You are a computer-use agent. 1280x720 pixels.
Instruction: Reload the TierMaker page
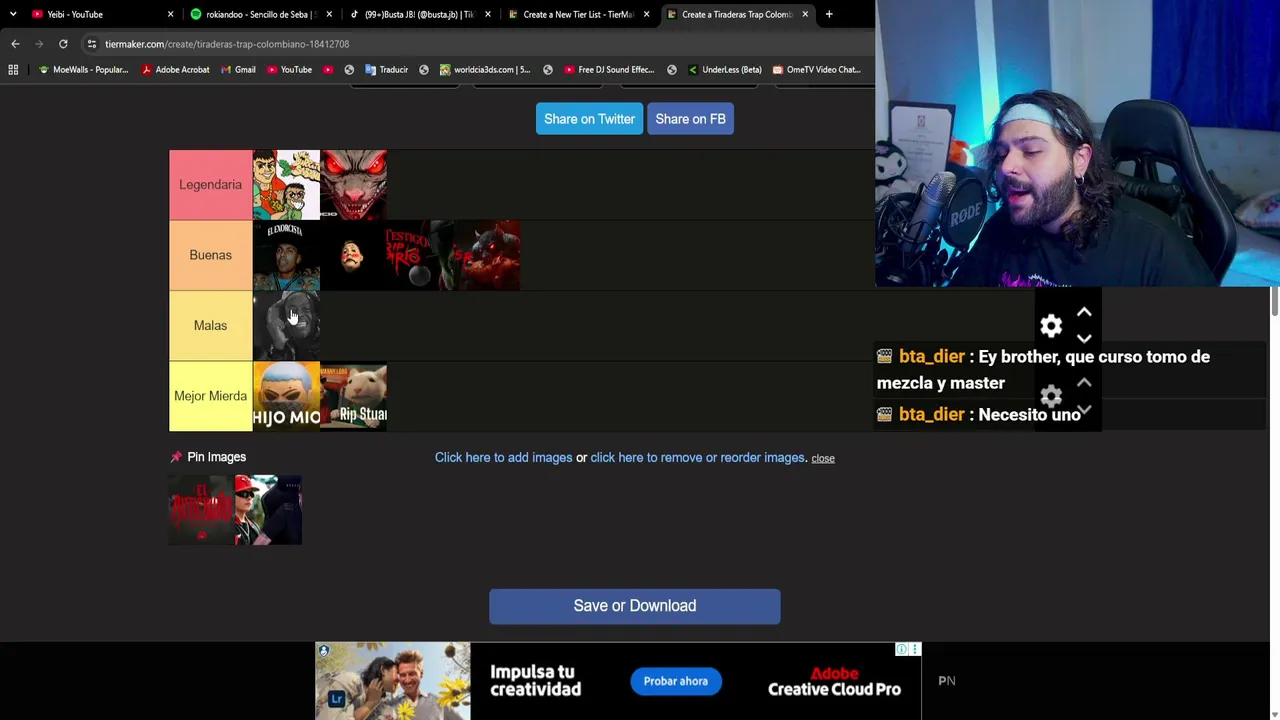point(63,44)
